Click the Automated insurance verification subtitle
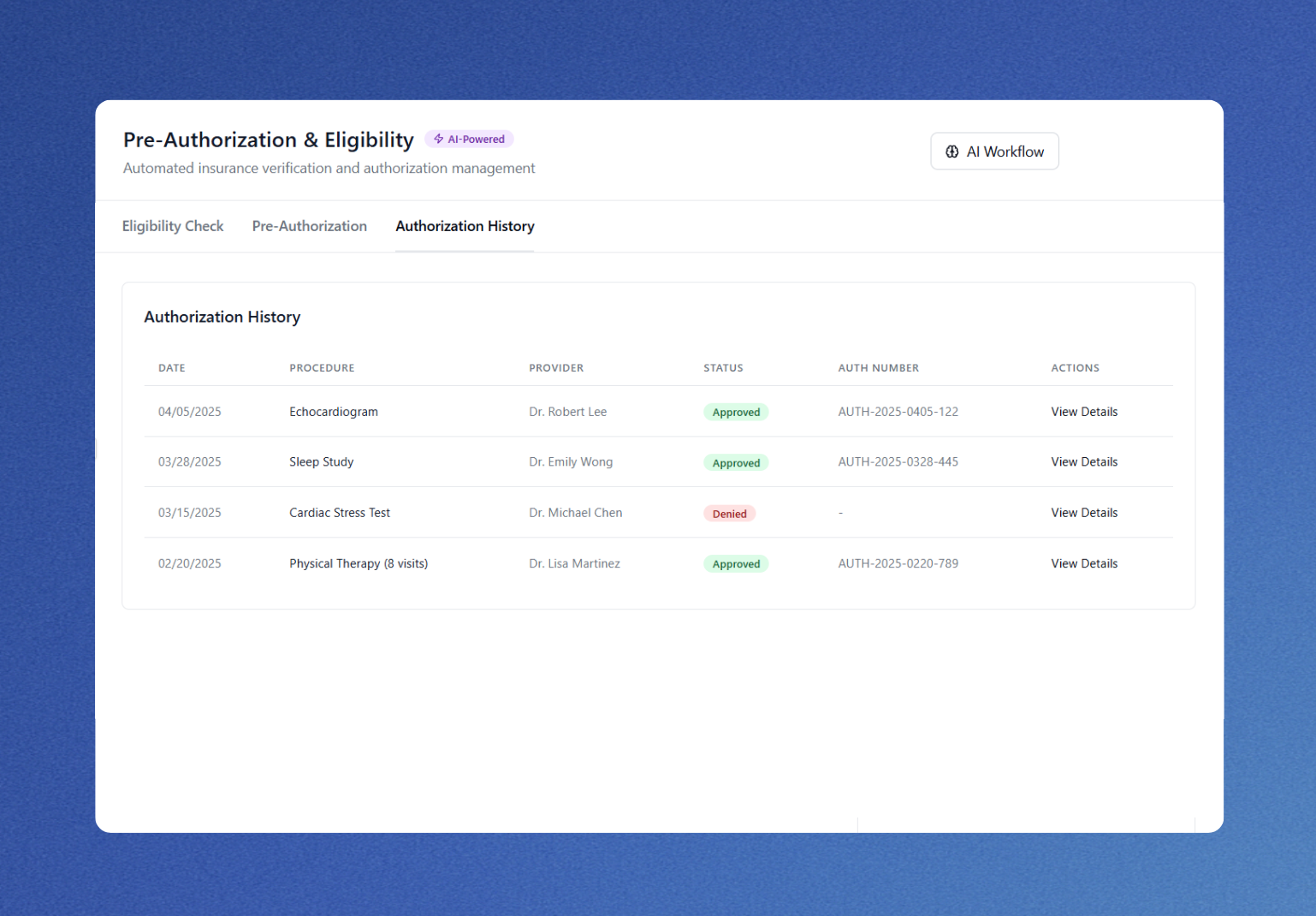Viewport: 1316px width, 916px height. 329,169
